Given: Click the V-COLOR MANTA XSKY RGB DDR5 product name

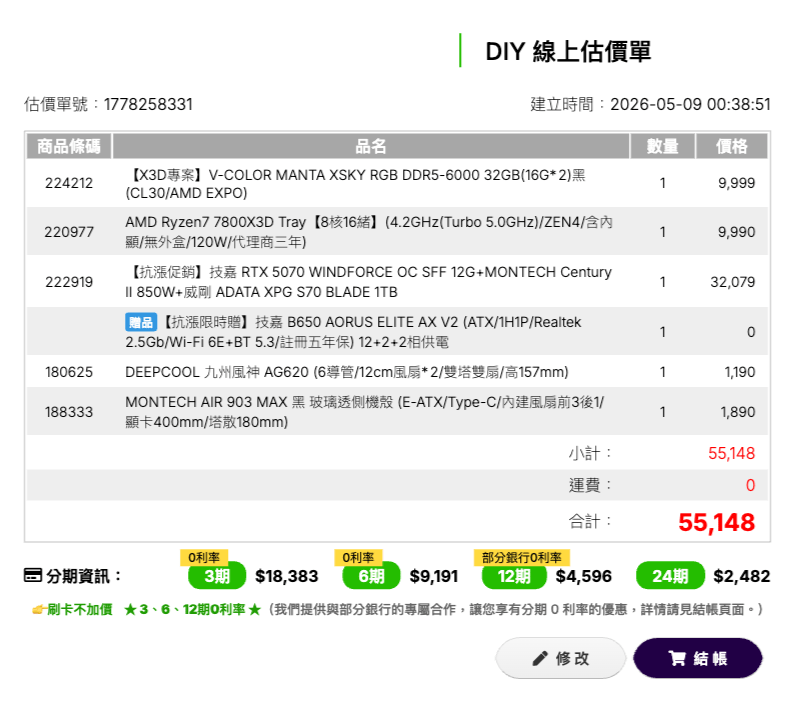Looking at the screenshot, I should (x=355, y=184).
